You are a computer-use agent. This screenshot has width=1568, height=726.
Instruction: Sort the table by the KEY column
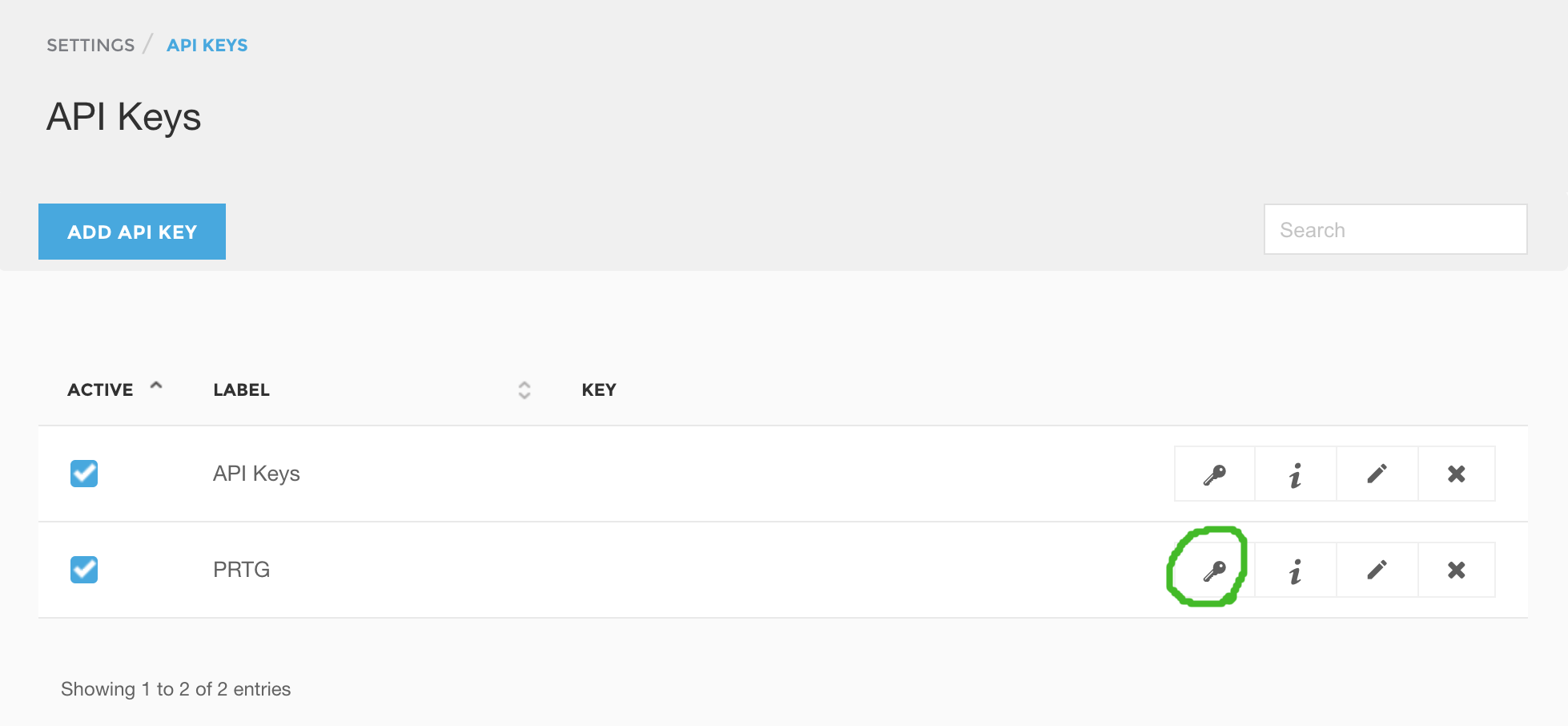[x=598, y=389]
